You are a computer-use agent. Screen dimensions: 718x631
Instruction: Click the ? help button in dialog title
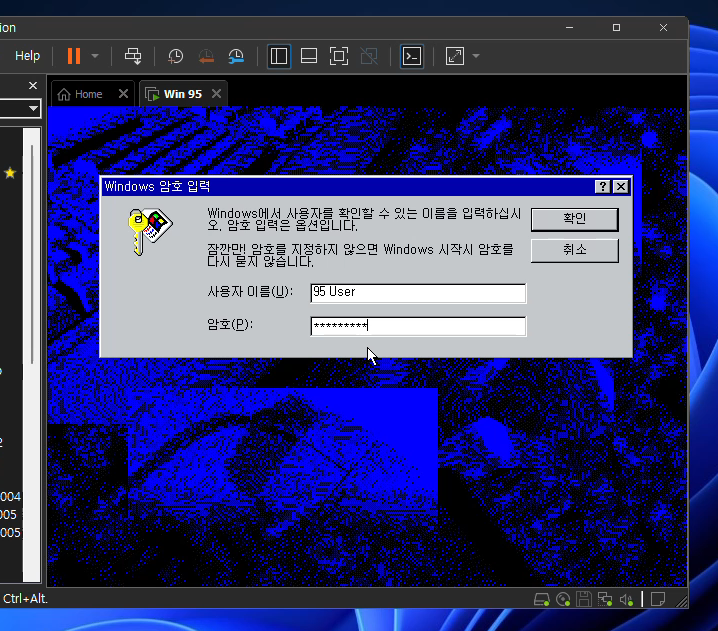pyautogui.click(x=603, y=186)
